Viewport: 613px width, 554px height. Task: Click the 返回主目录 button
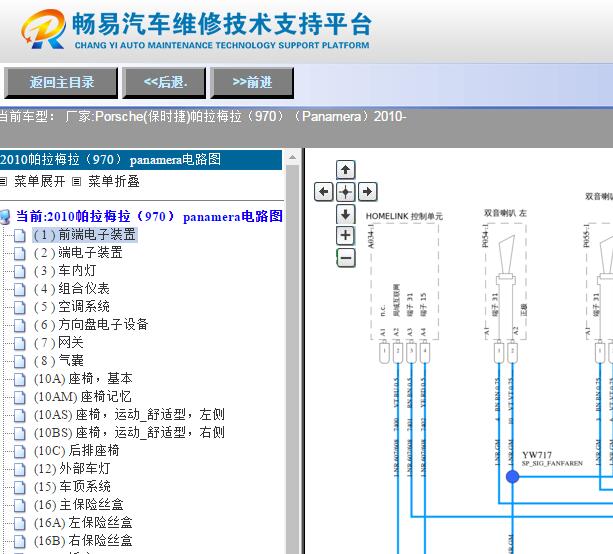click(x=61, y=82)
